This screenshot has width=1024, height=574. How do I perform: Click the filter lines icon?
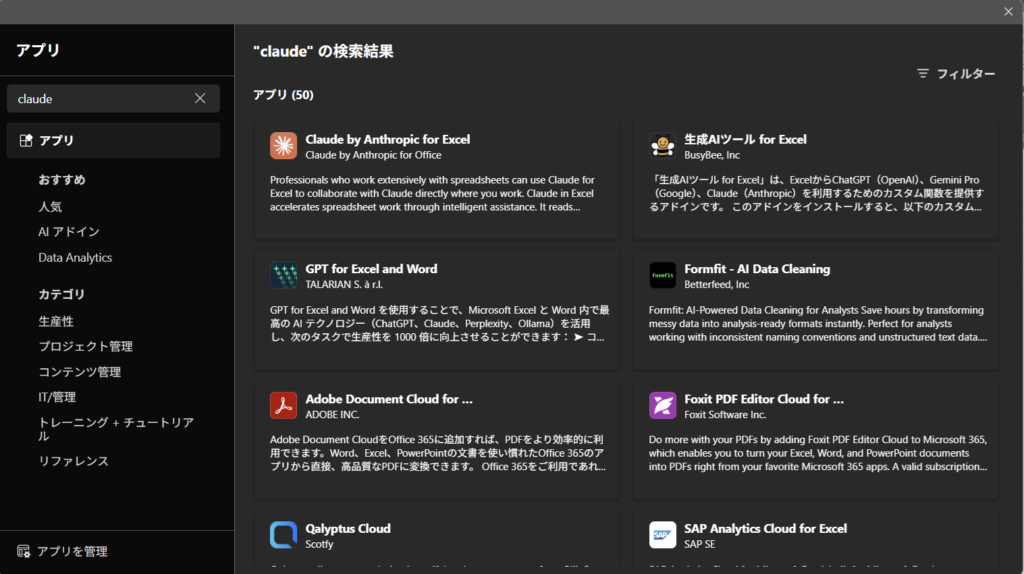(x=923, y=74)
